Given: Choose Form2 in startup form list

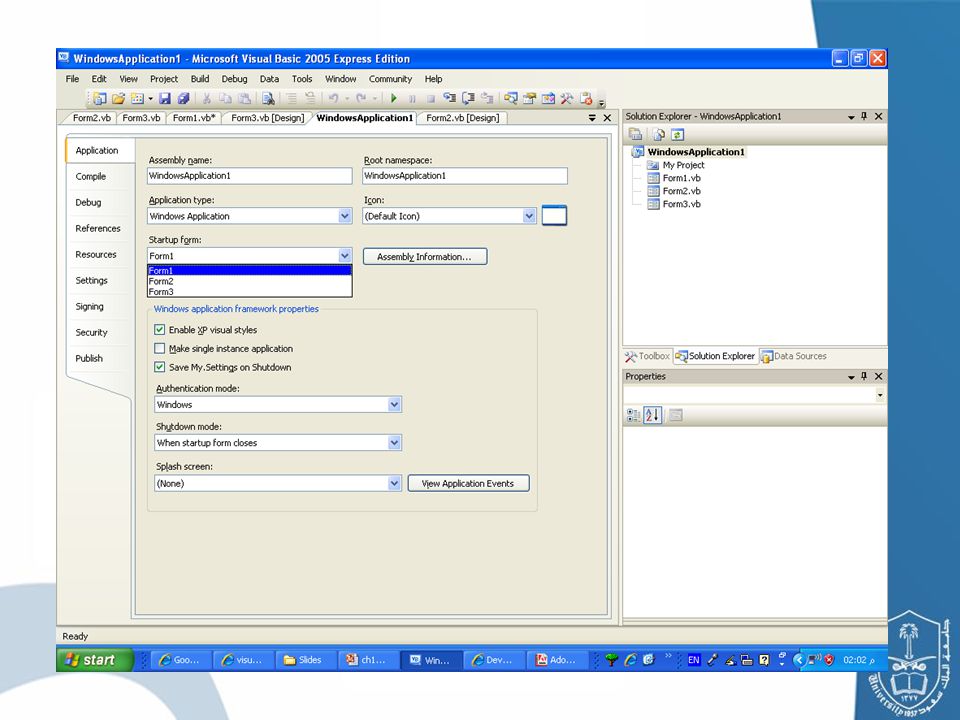Looking at the screenshot, I should click(249, 282).
